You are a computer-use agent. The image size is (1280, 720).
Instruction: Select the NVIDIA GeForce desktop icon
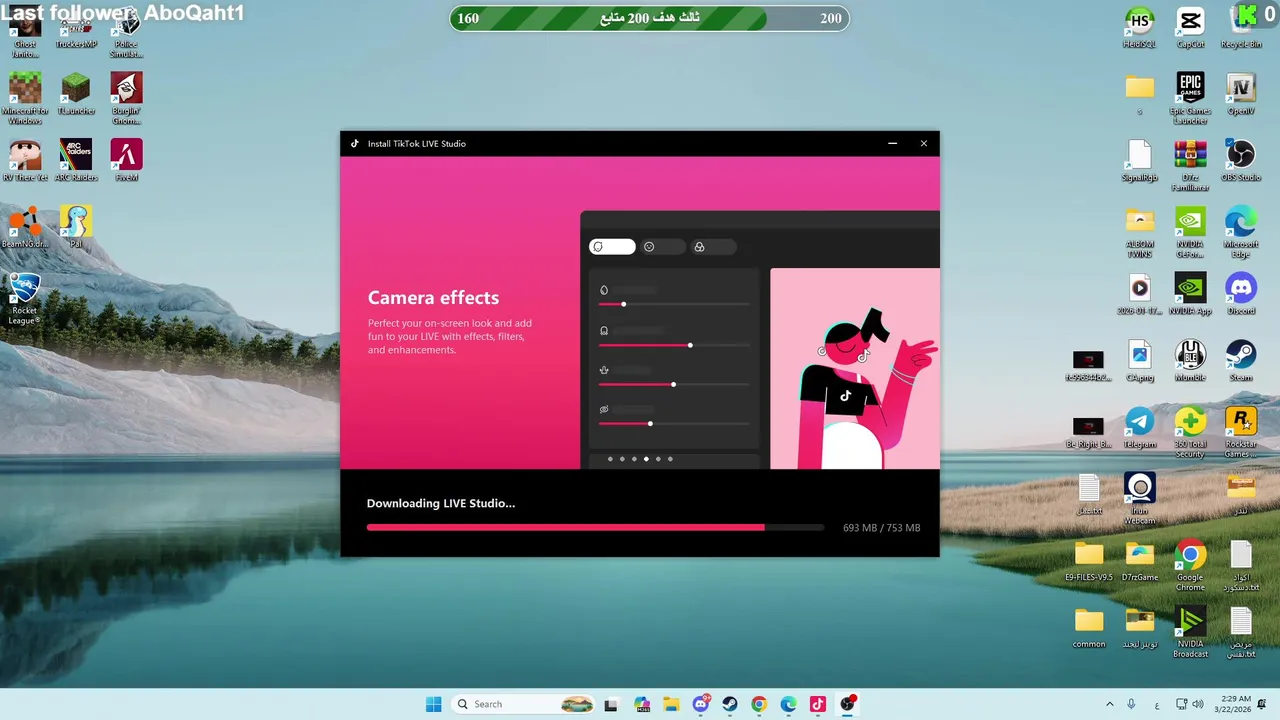1190,232
